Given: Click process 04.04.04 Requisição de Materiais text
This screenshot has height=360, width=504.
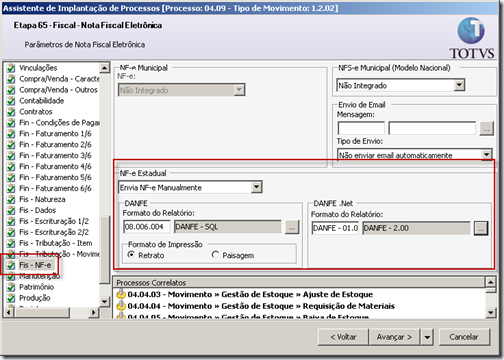Looking at the screenshot, I should coord(261,306).
